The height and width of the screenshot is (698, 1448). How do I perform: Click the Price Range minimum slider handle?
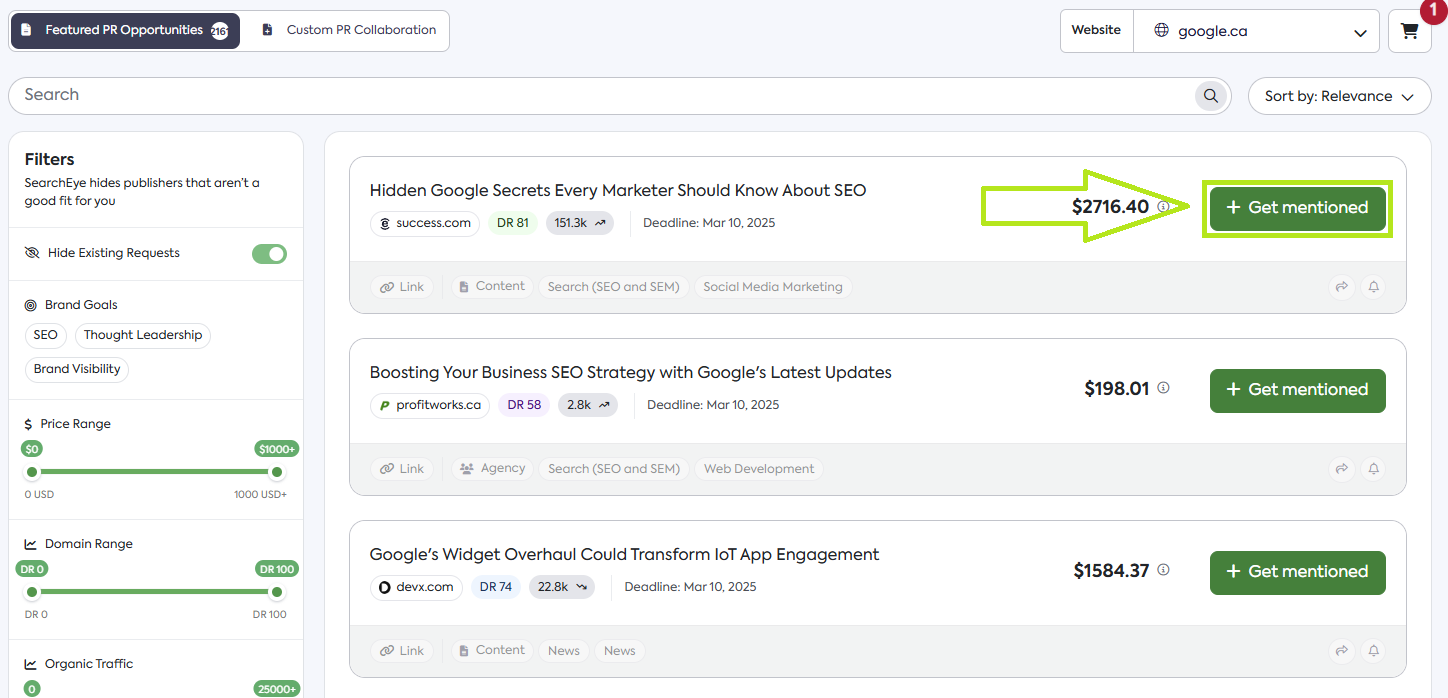tap(32, 472)
